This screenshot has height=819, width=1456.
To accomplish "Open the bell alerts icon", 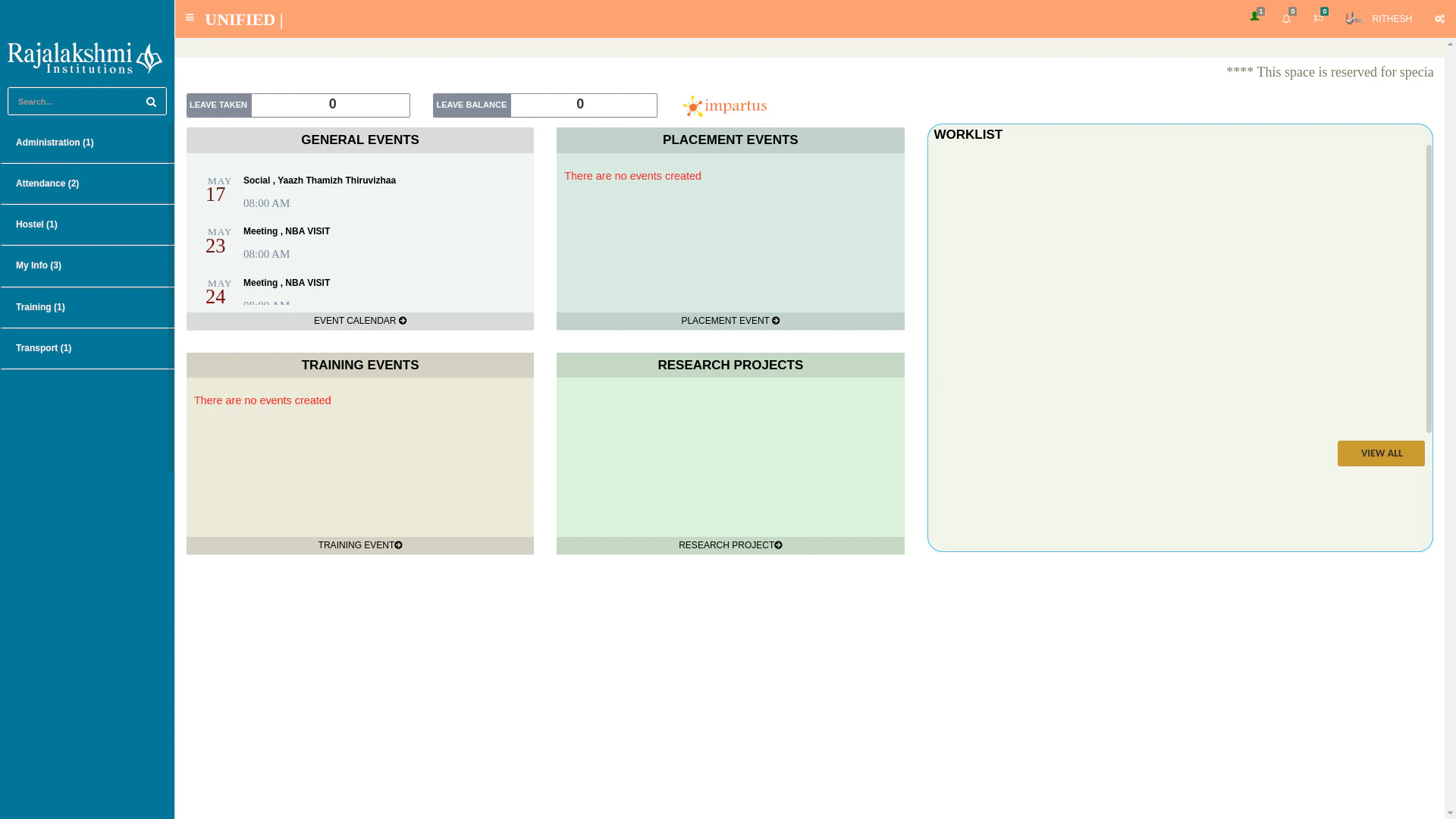I will tap(1286, 18).
